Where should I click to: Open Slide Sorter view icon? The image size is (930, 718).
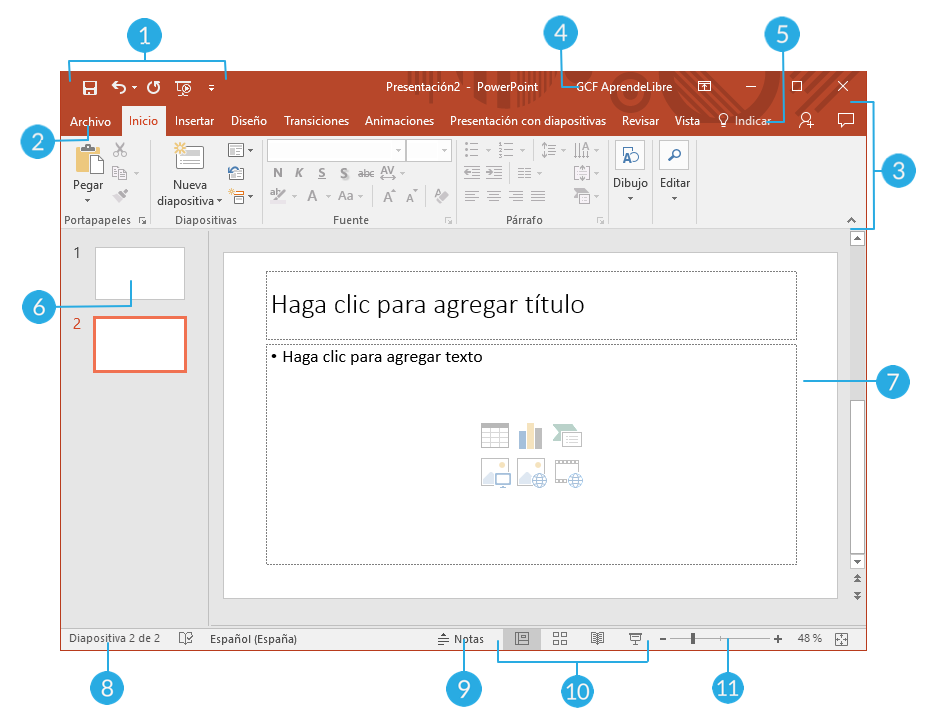click(560, 639)
